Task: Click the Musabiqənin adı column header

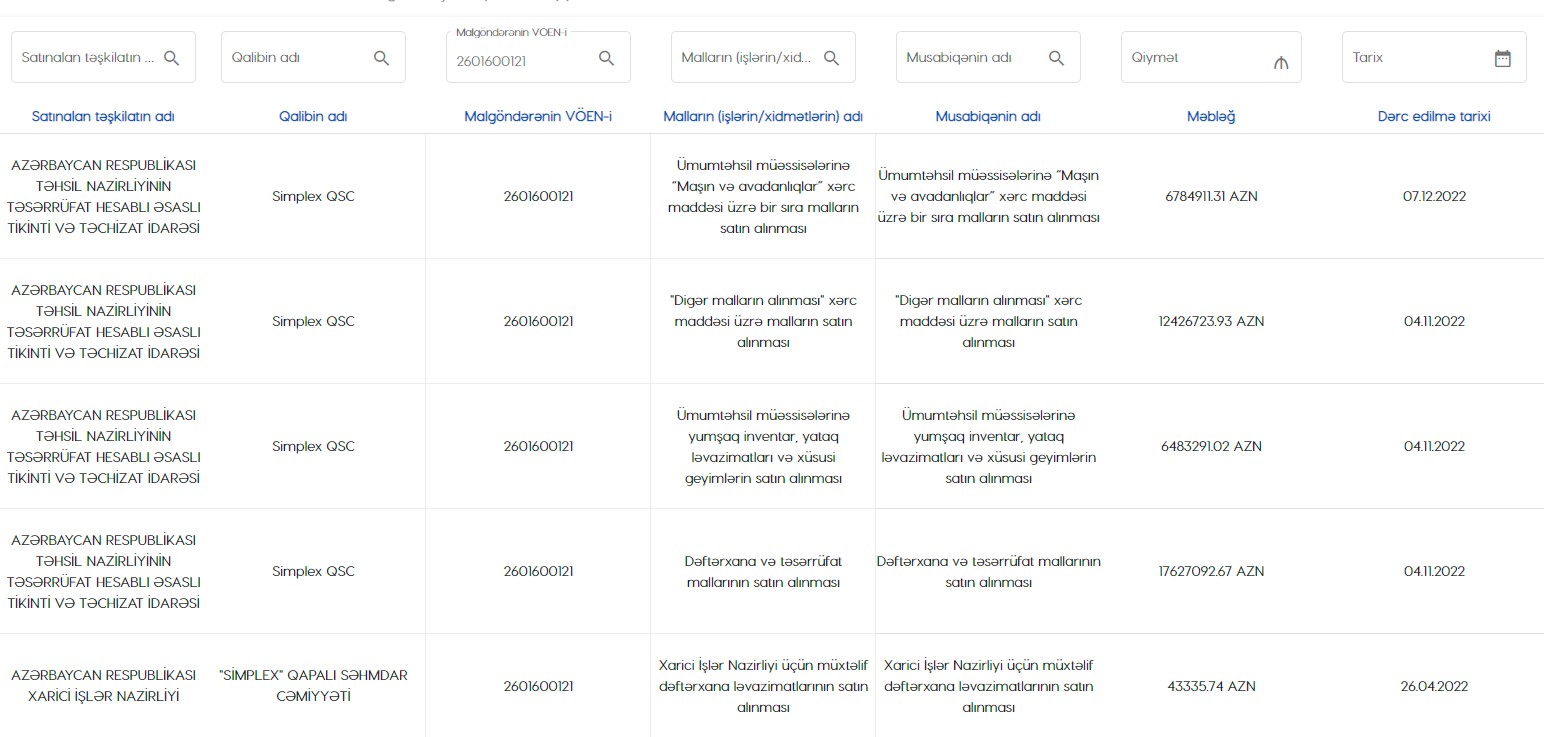Action: [x=988, y=116]
